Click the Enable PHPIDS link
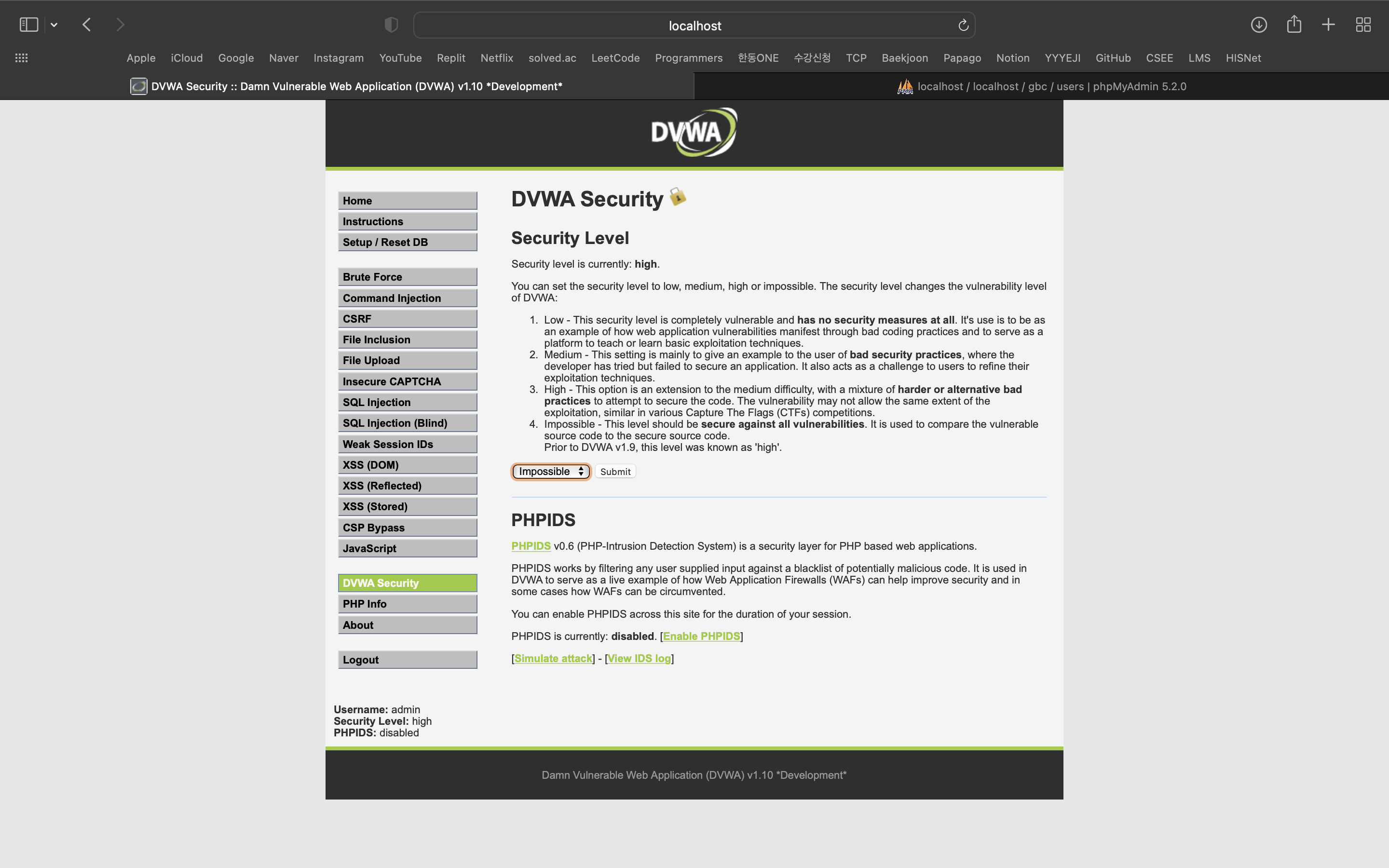The width and height of the screenshot is (1389, 868). 701,636
